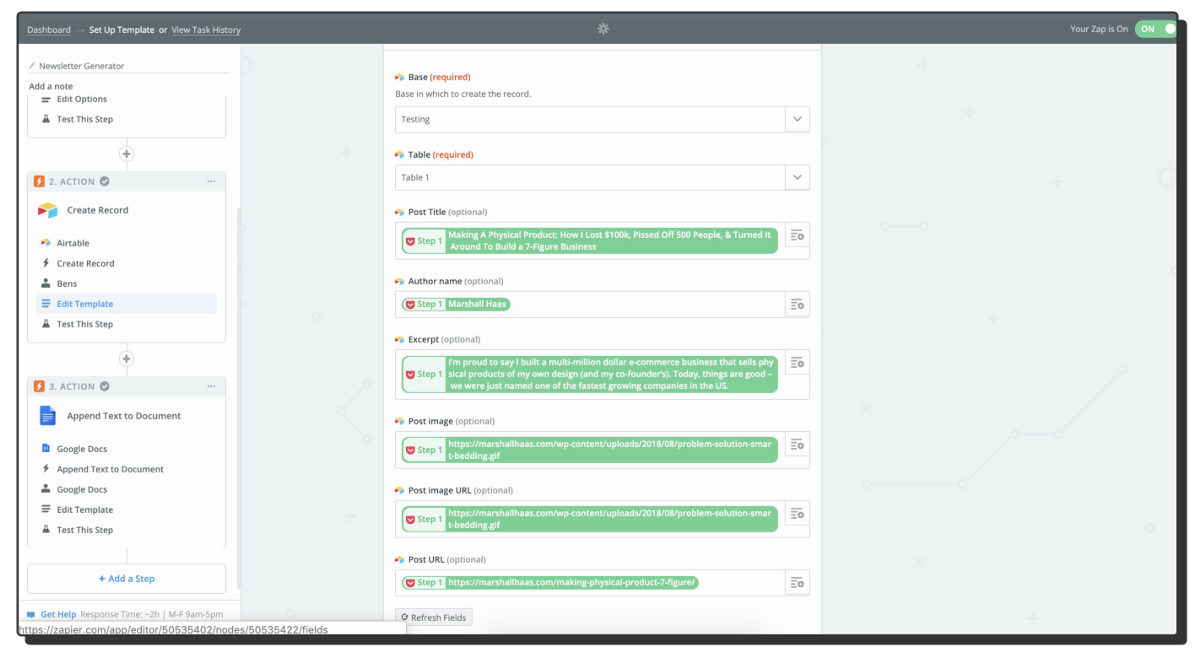Click the Refresh Fields button

point(433,617)
